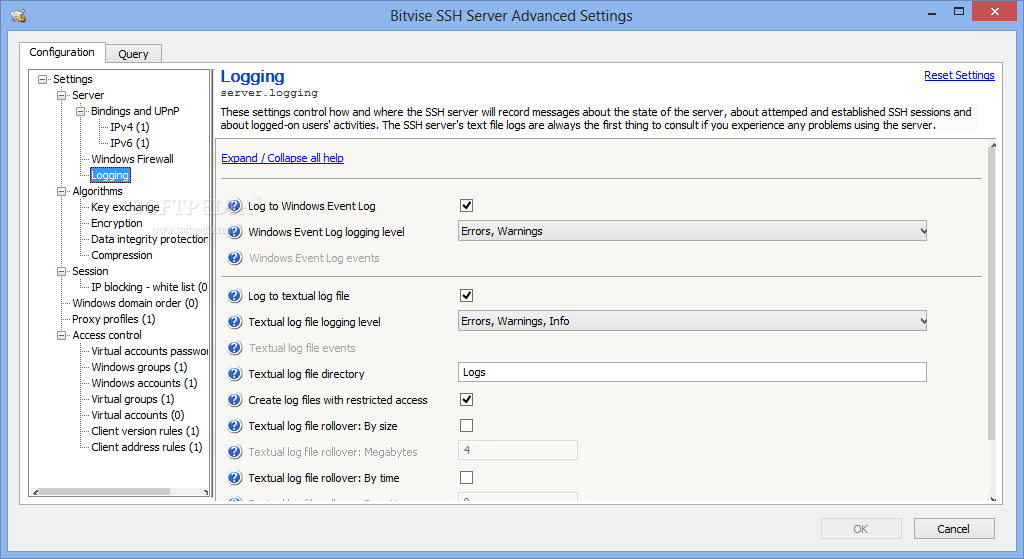Select Access control tree label
Image resolution: width=1024 pixels, height=559 pixels.
tap(107, 335)
